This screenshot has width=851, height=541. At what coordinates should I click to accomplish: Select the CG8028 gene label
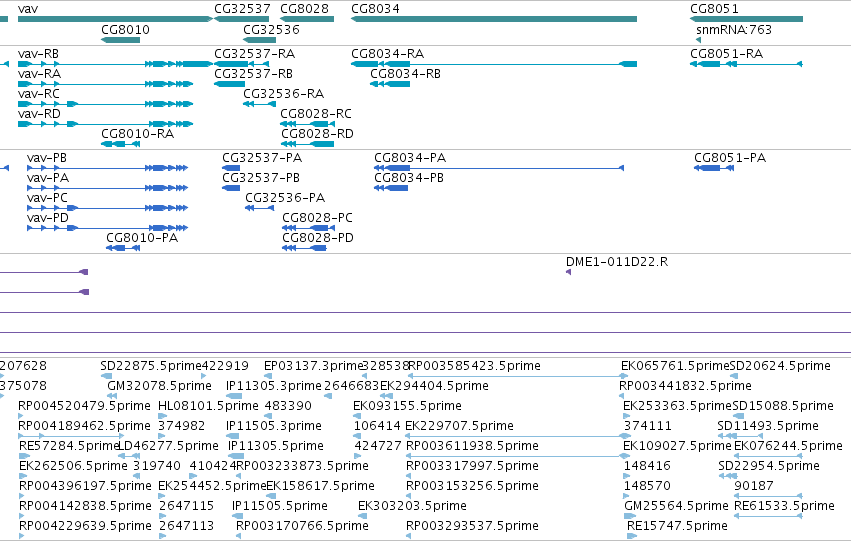click(304, 9)
